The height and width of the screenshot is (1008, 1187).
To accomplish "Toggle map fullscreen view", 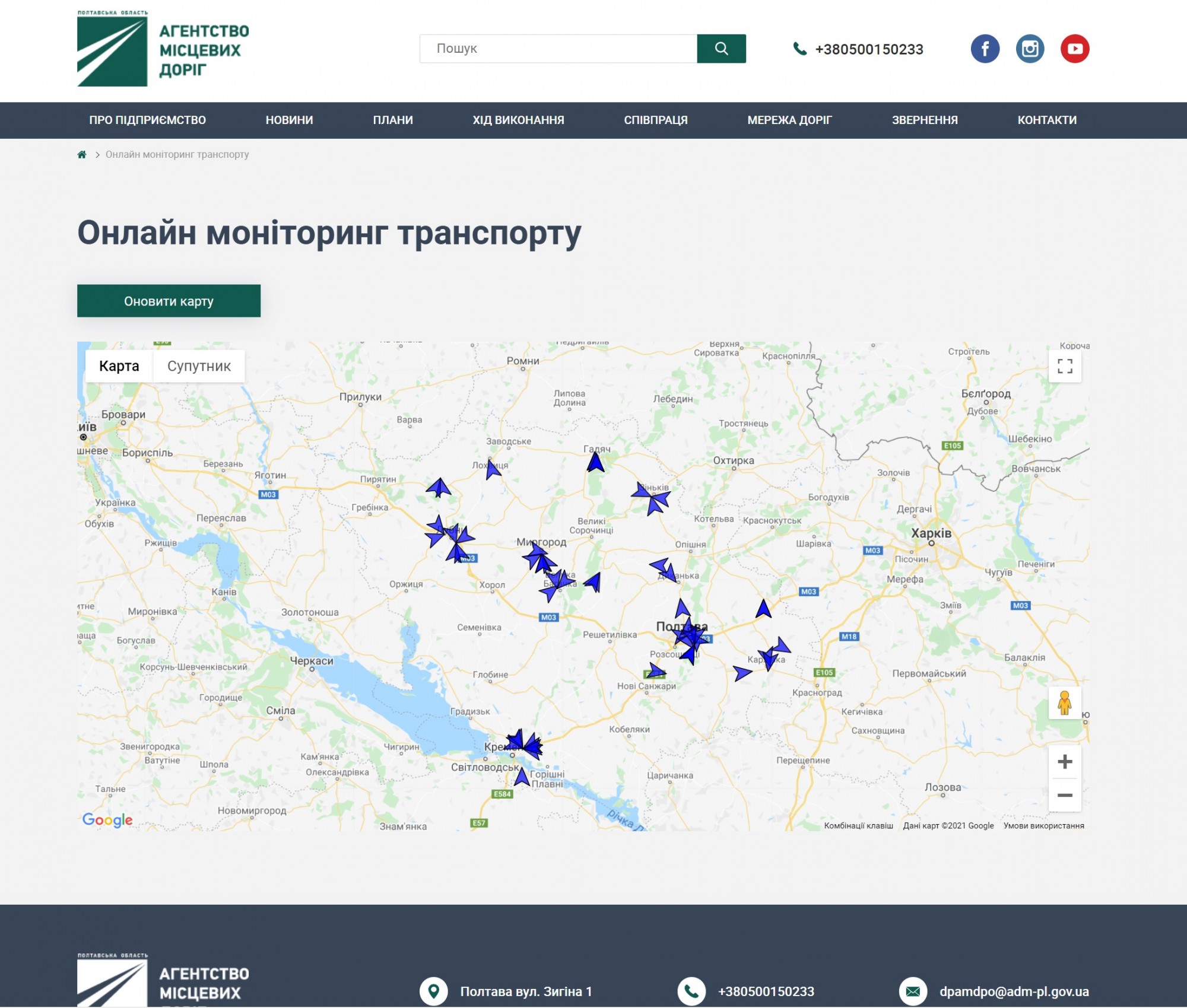I will pos(1065,366).
